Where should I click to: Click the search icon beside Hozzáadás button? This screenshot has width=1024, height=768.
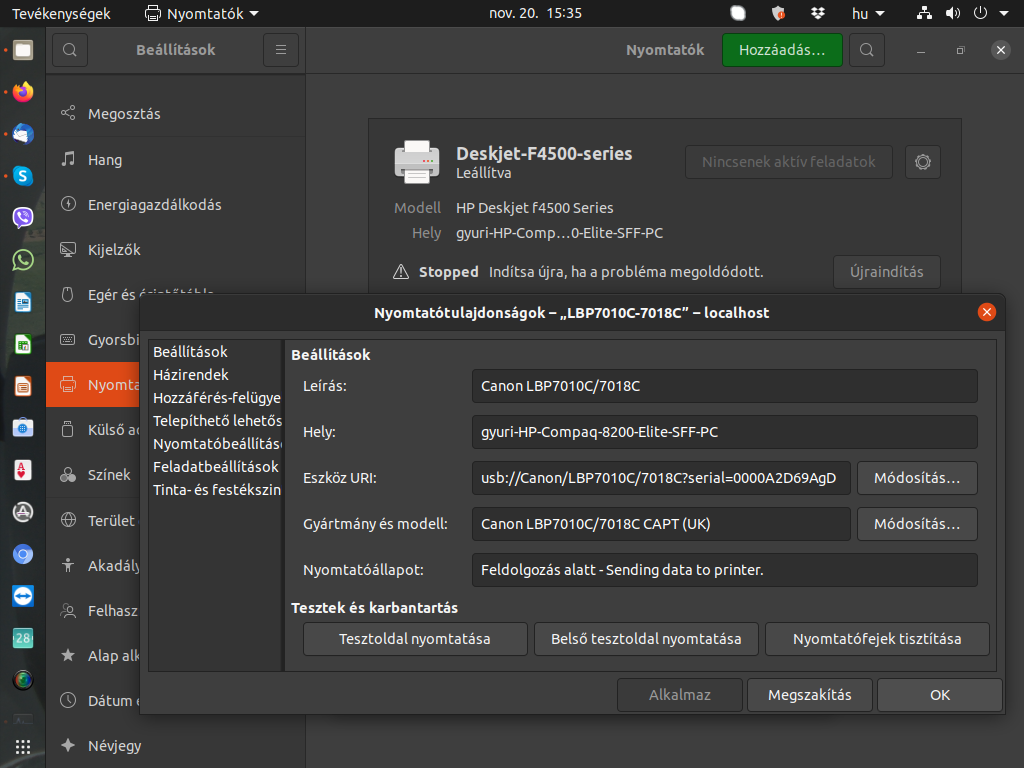click(867, 50)
